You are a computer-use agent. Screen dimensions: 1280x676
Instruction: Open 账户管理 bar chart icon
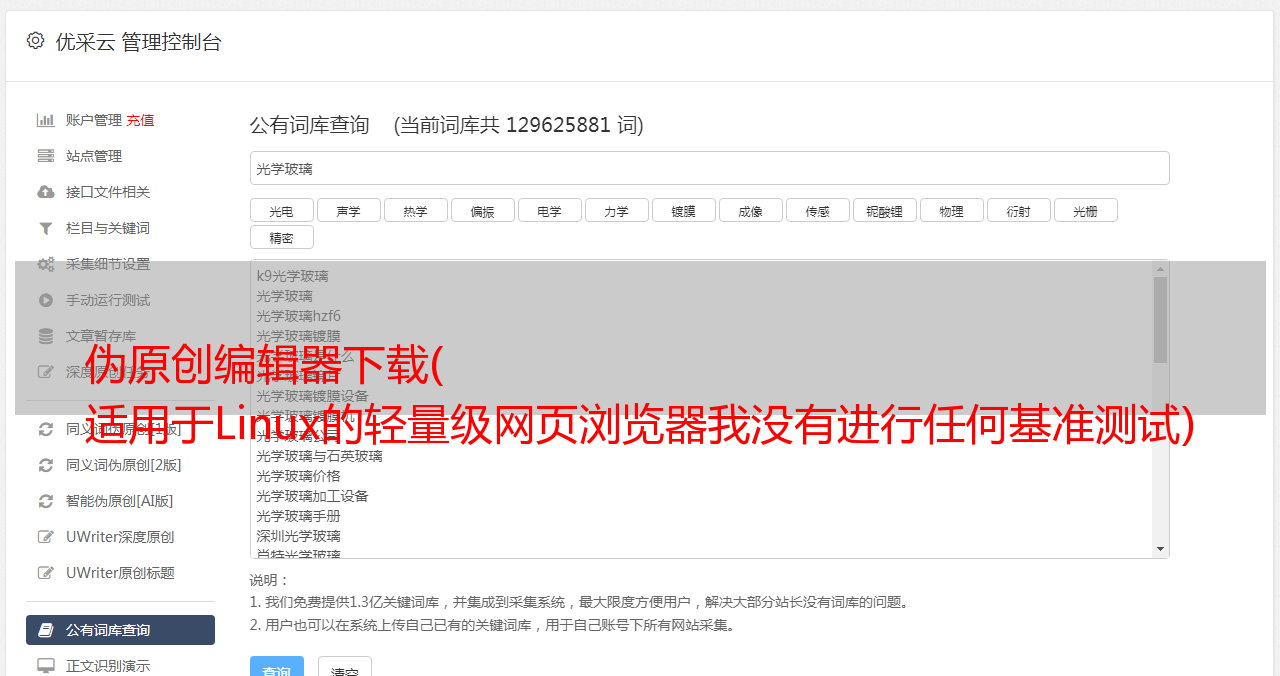coord(45,120)
